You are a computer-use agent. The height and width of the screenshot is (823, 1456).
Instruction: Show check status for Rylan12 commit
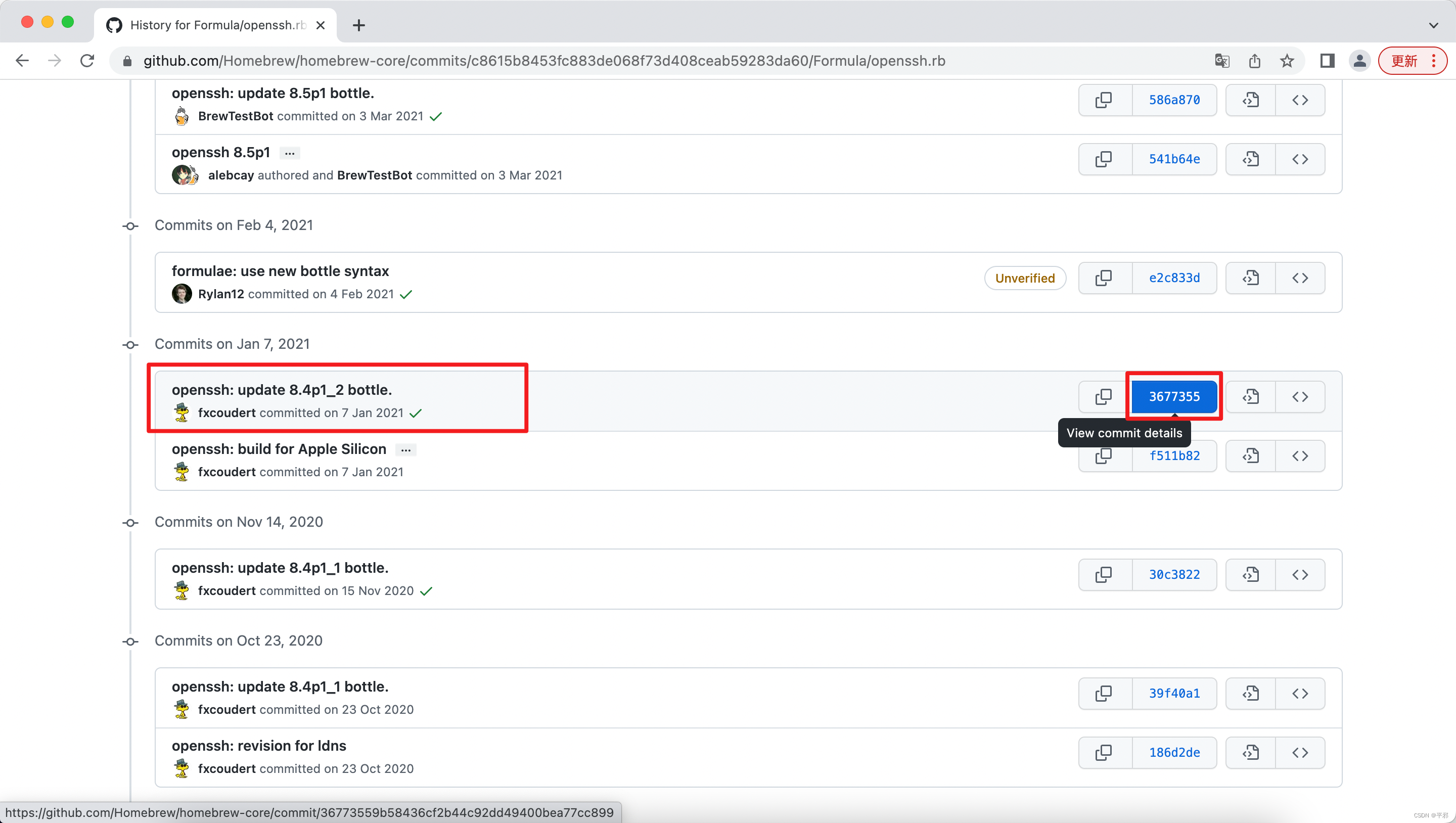pyautogui.click(x=406, y=295)
